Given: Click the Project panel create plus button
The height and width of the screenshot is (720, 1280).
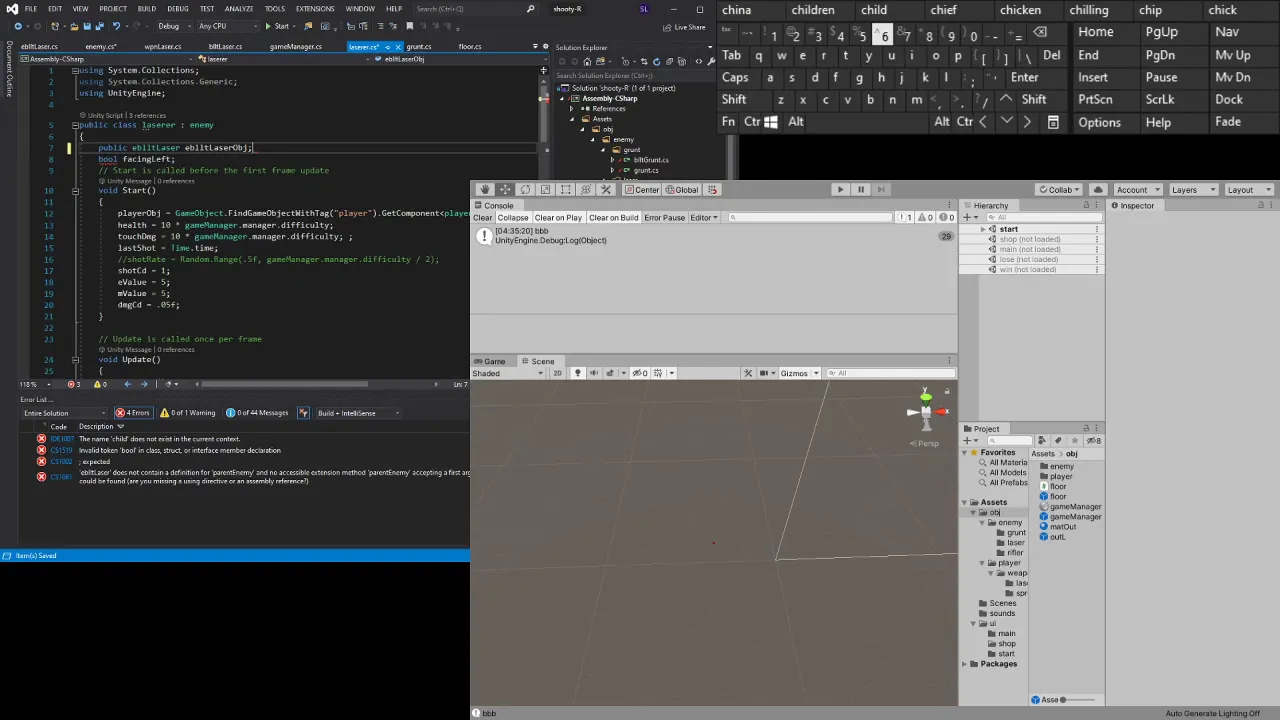Looking at the screenshot, I should click(x=969, y=441).
